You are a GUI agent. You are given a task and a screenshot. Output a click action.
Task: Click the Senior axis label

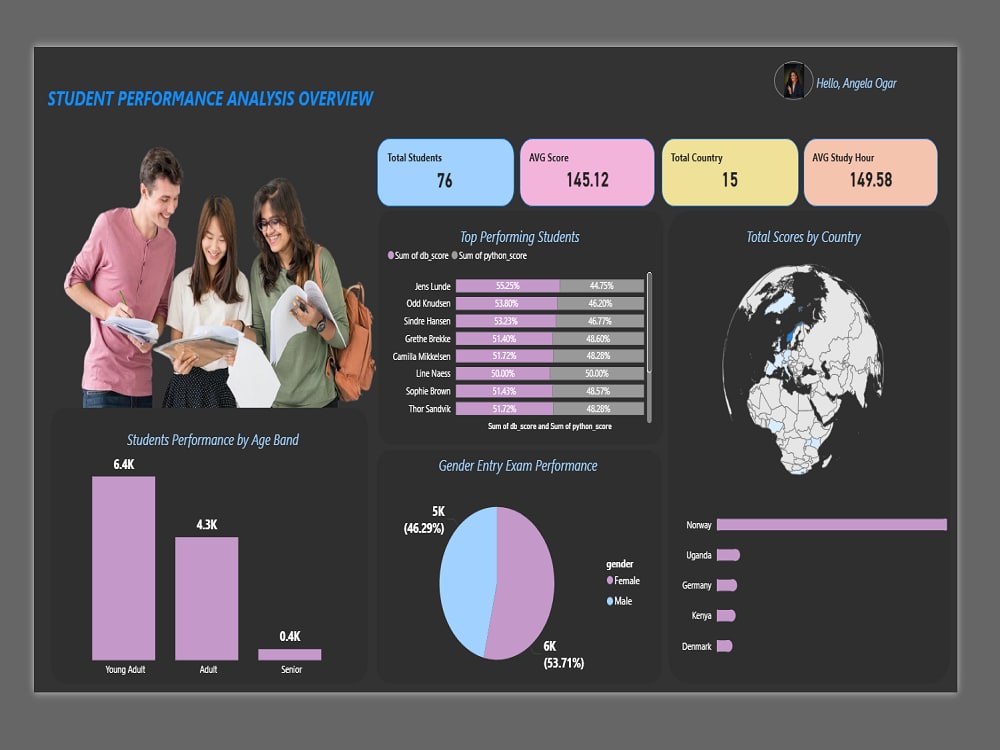point(291,670)
